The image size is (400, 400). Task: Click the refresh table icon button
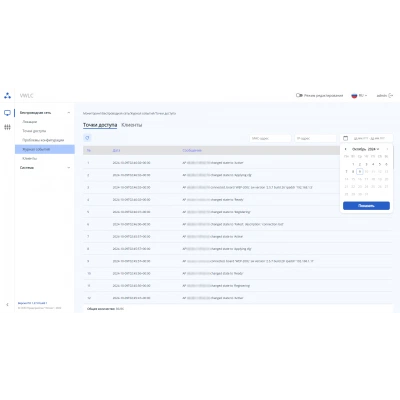pos(87,138)
